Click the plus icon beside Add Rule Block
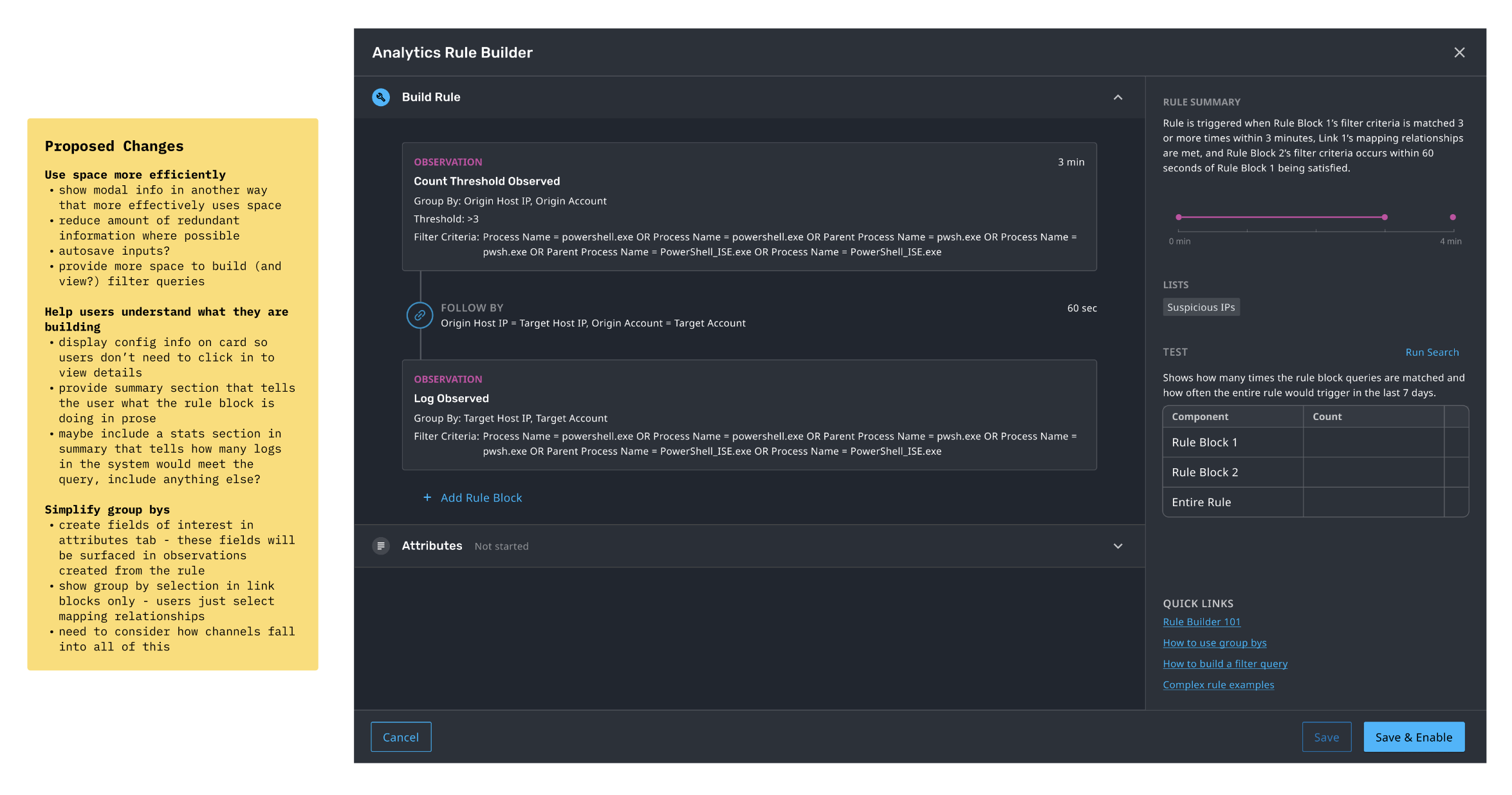The width and height of the screenshot is (1512, 795). click(427, 497)
